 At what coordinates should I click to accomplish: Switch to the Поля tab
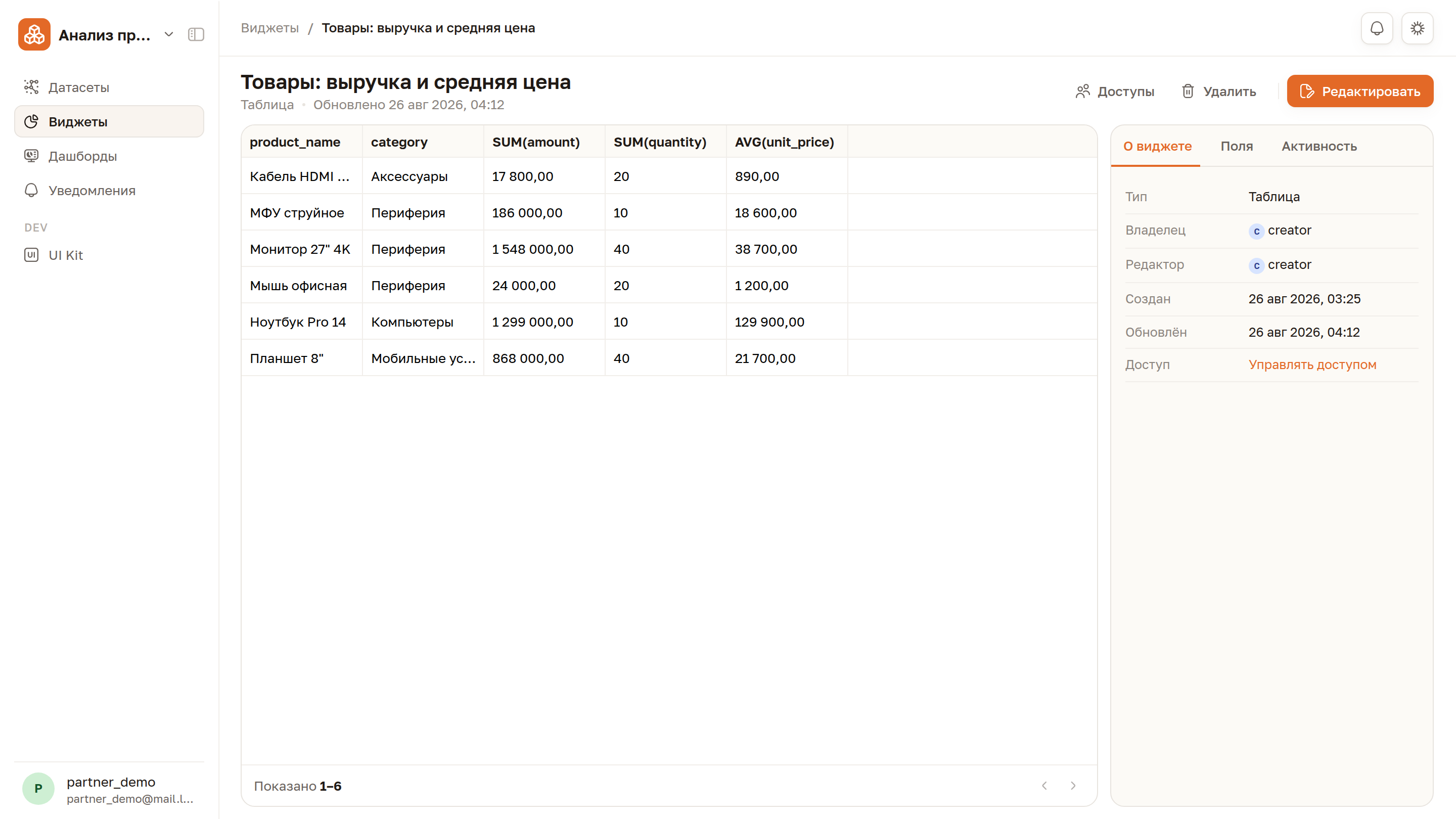point(1237,147)
